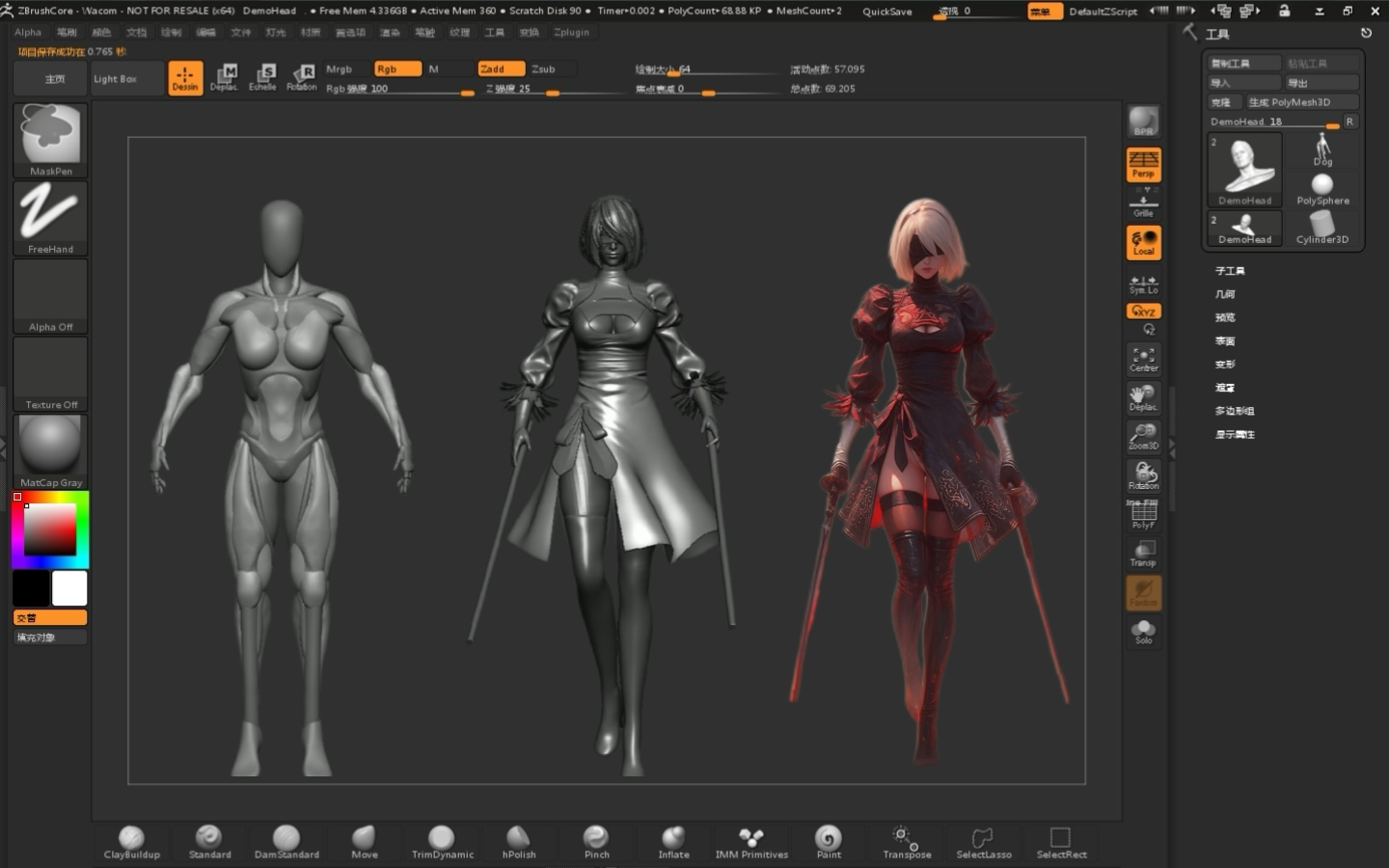The image size is (1389, 868).
Task: Click the interface lock icon
Action: (x=1284, y=11)
